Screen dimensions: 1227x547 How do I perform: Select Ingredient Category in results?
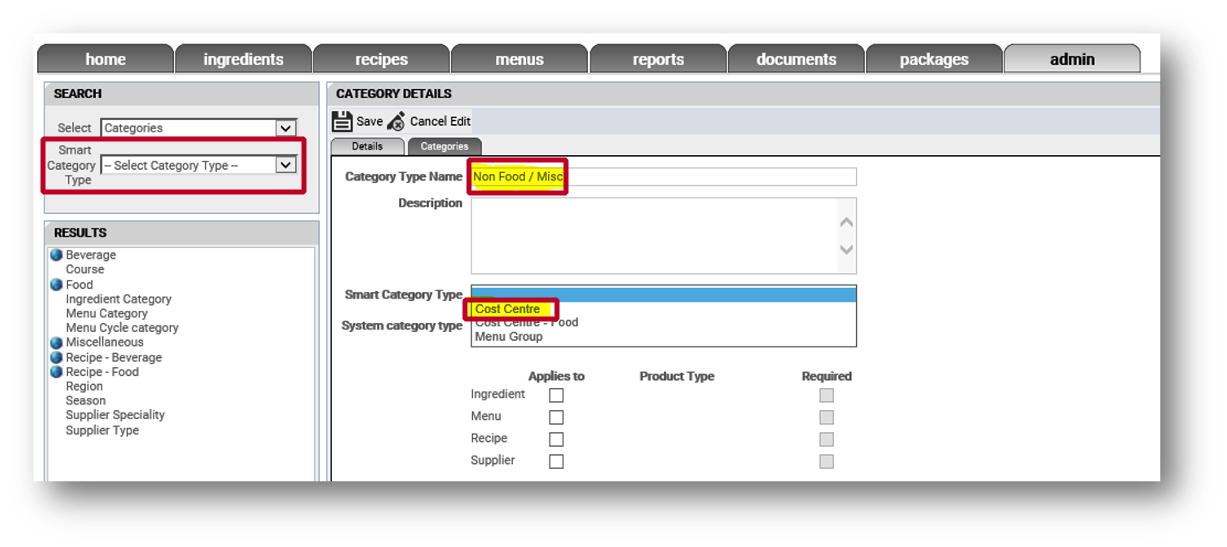(118, 299)
